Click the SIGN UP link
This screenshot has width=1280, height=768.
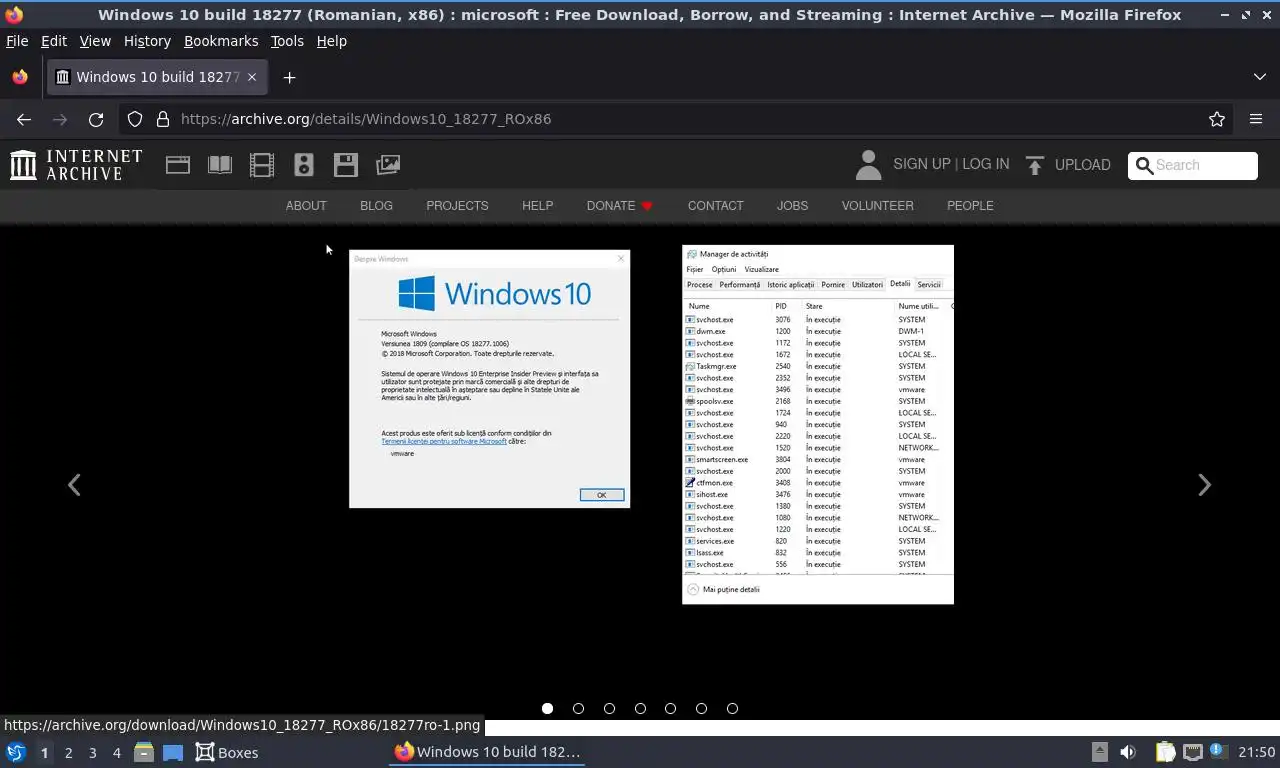click(922, 164)
